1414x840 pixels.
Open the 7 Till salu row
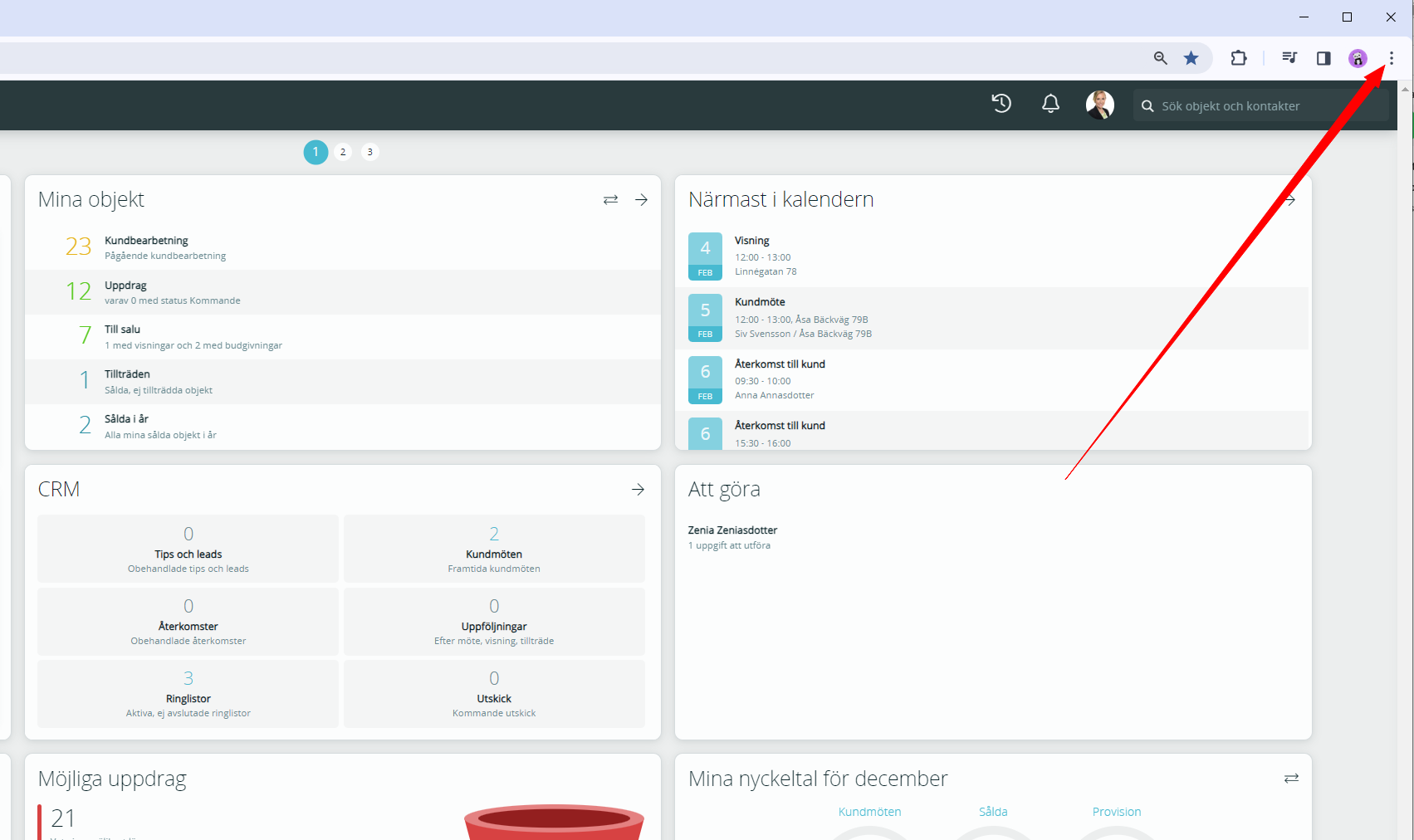(x=343, y=337)
